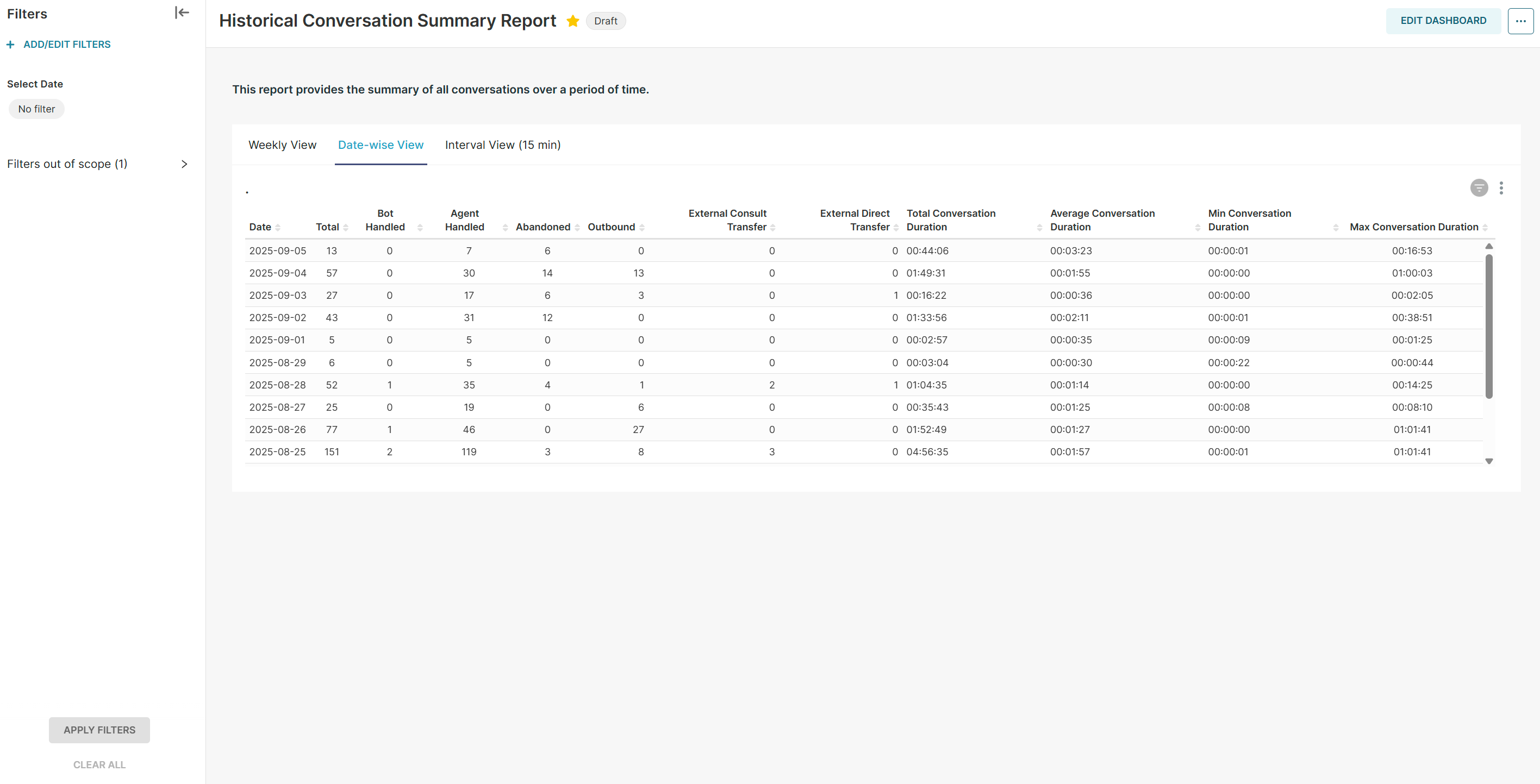
Task: Sort by Outbound column arrows
Action: 641,228
